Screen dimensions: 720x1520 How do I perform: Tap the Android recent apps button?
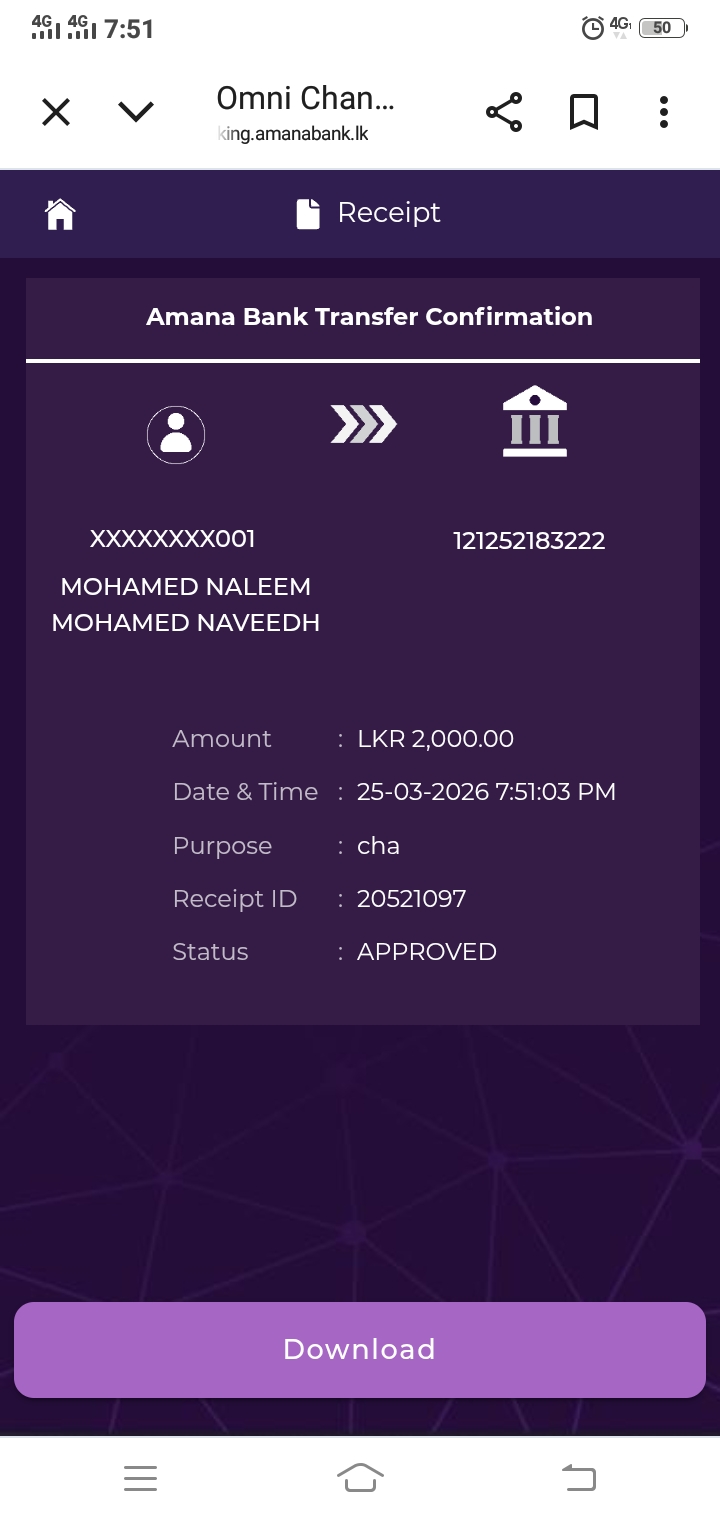point(140,1478)
